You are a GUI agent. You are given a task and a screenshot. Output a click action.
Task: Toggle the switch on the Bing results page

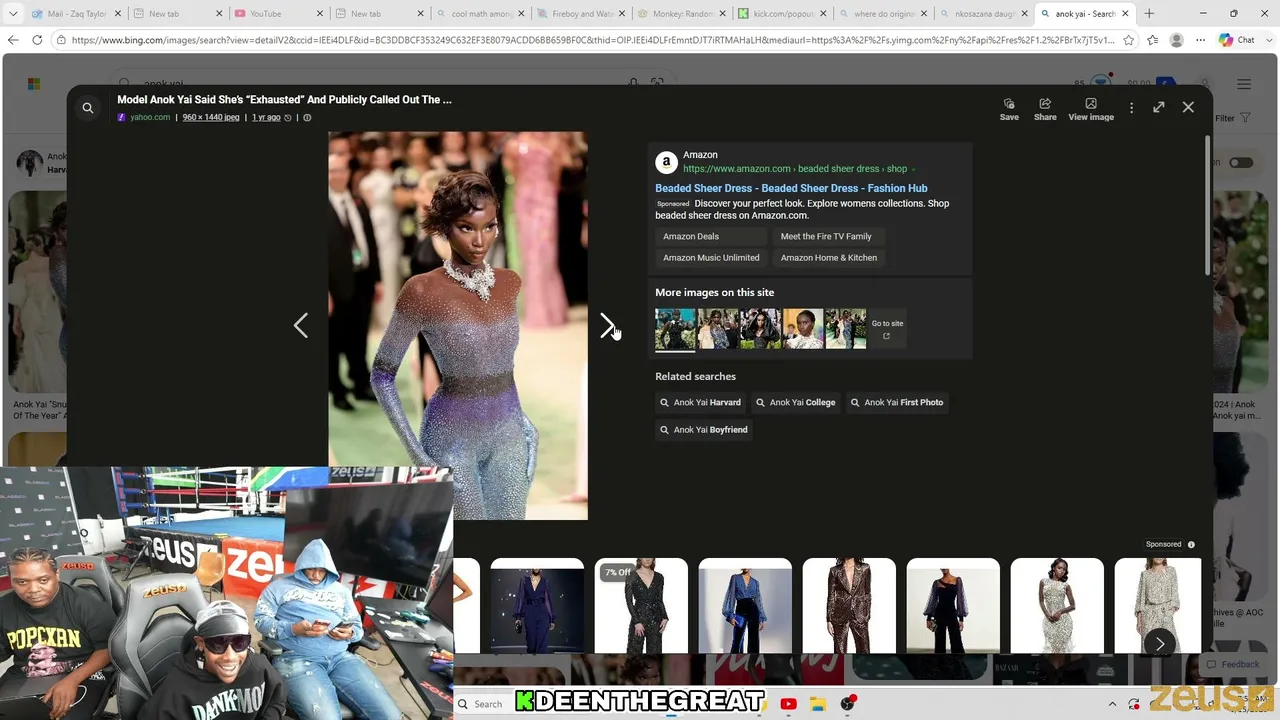[x=1241, y=163]
